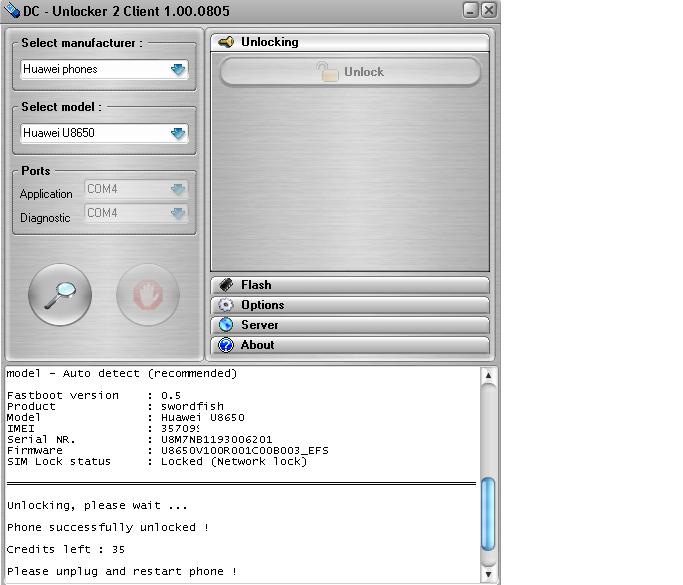Click the Huawei U8650 model field text
Image resolution: width=683 pixels, height=585 pixels.
point(60,133)
